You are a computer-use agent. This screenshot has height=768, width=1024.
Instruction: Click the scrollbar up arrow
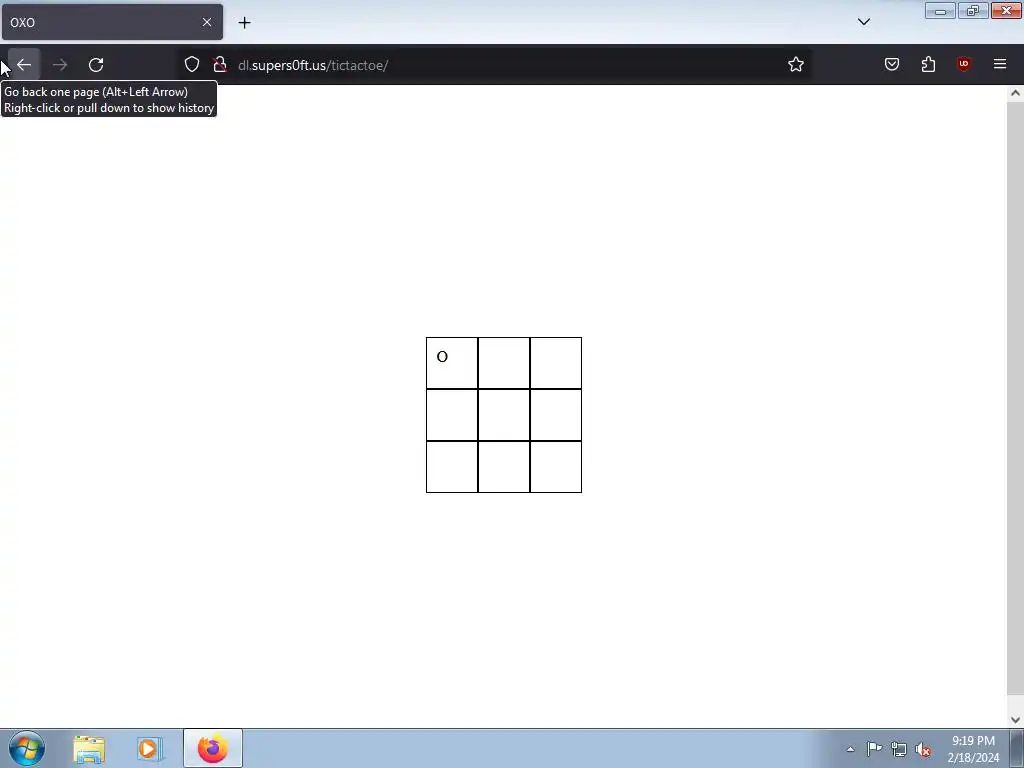tap(1015, 93)
